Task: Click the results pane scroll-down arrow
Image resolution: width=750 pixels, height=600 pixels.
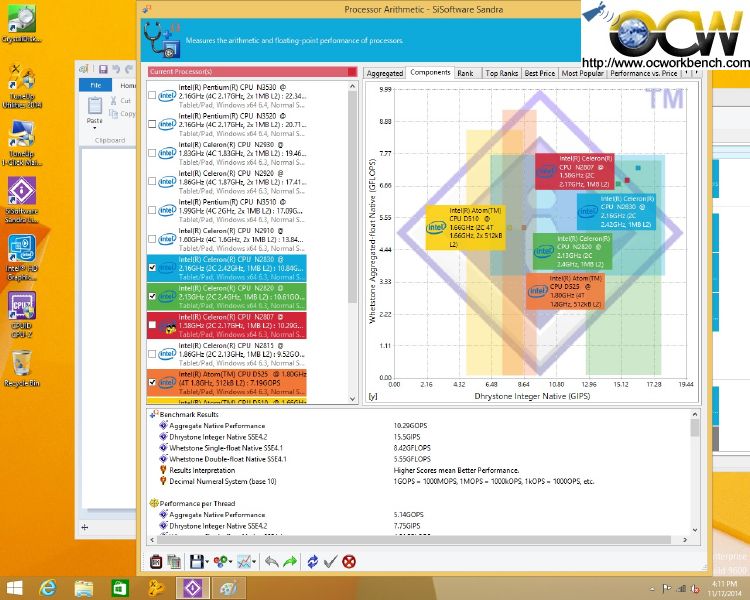Action: [x=695, y=530]
